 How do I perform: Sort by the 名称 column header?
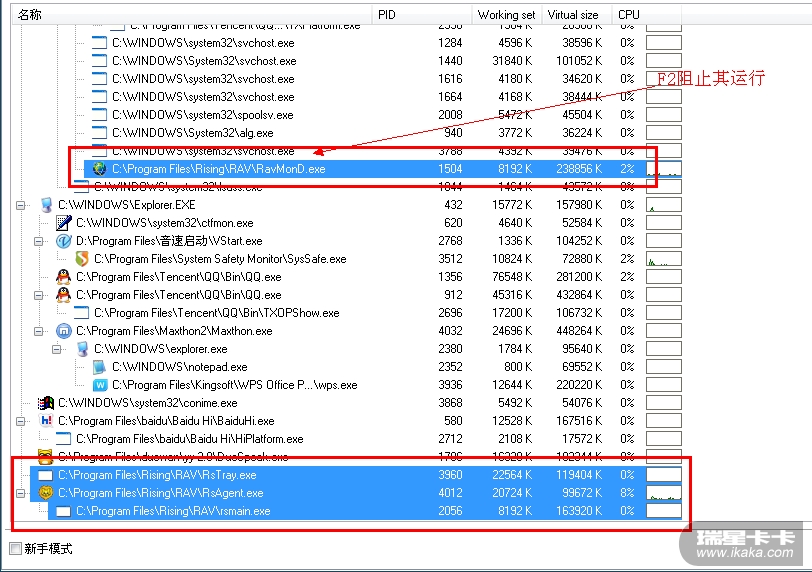[192, 14]
